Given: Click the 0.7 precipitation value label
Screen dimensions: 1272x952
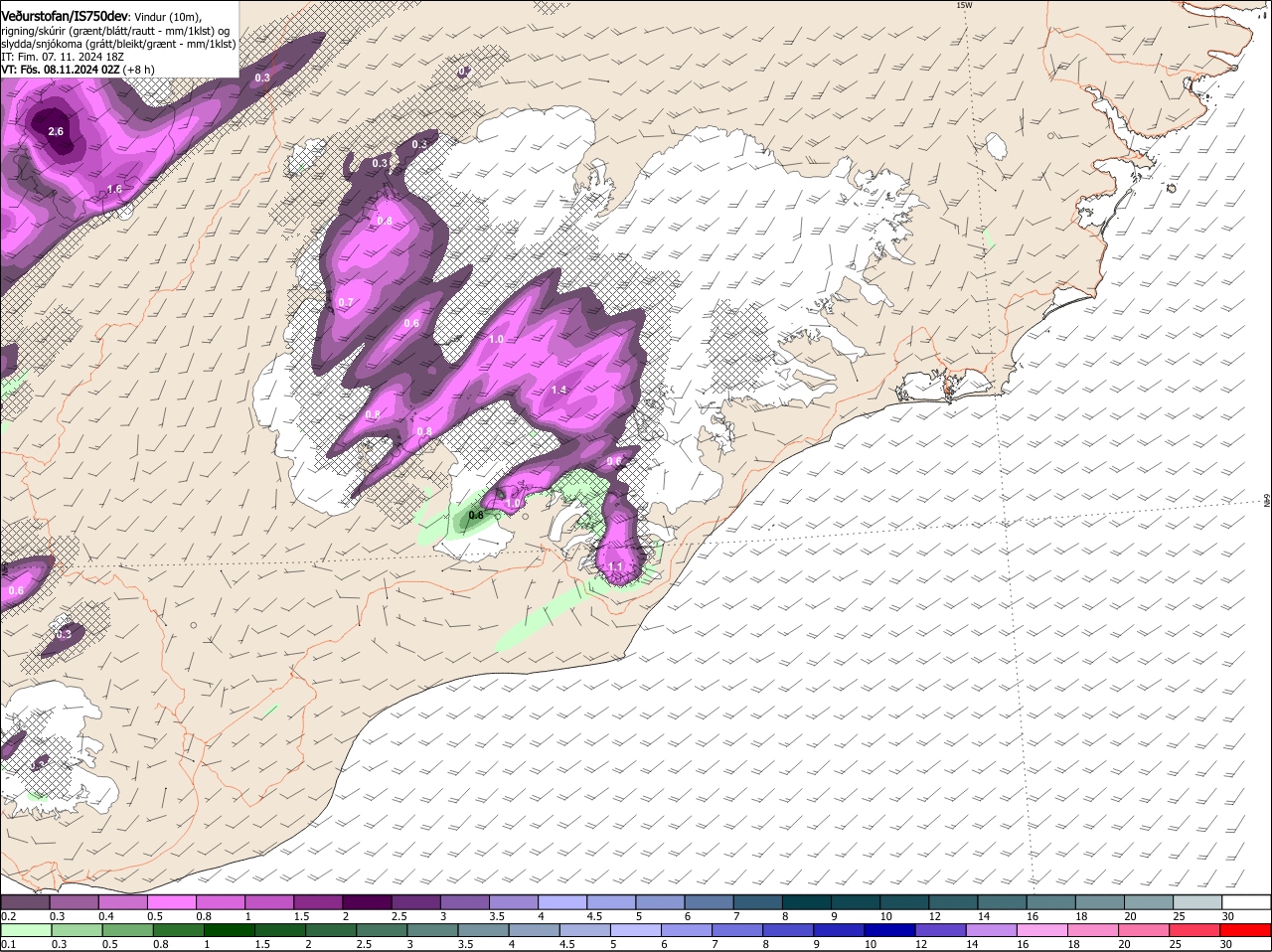Looking at the screenshot, I should 346,302.
